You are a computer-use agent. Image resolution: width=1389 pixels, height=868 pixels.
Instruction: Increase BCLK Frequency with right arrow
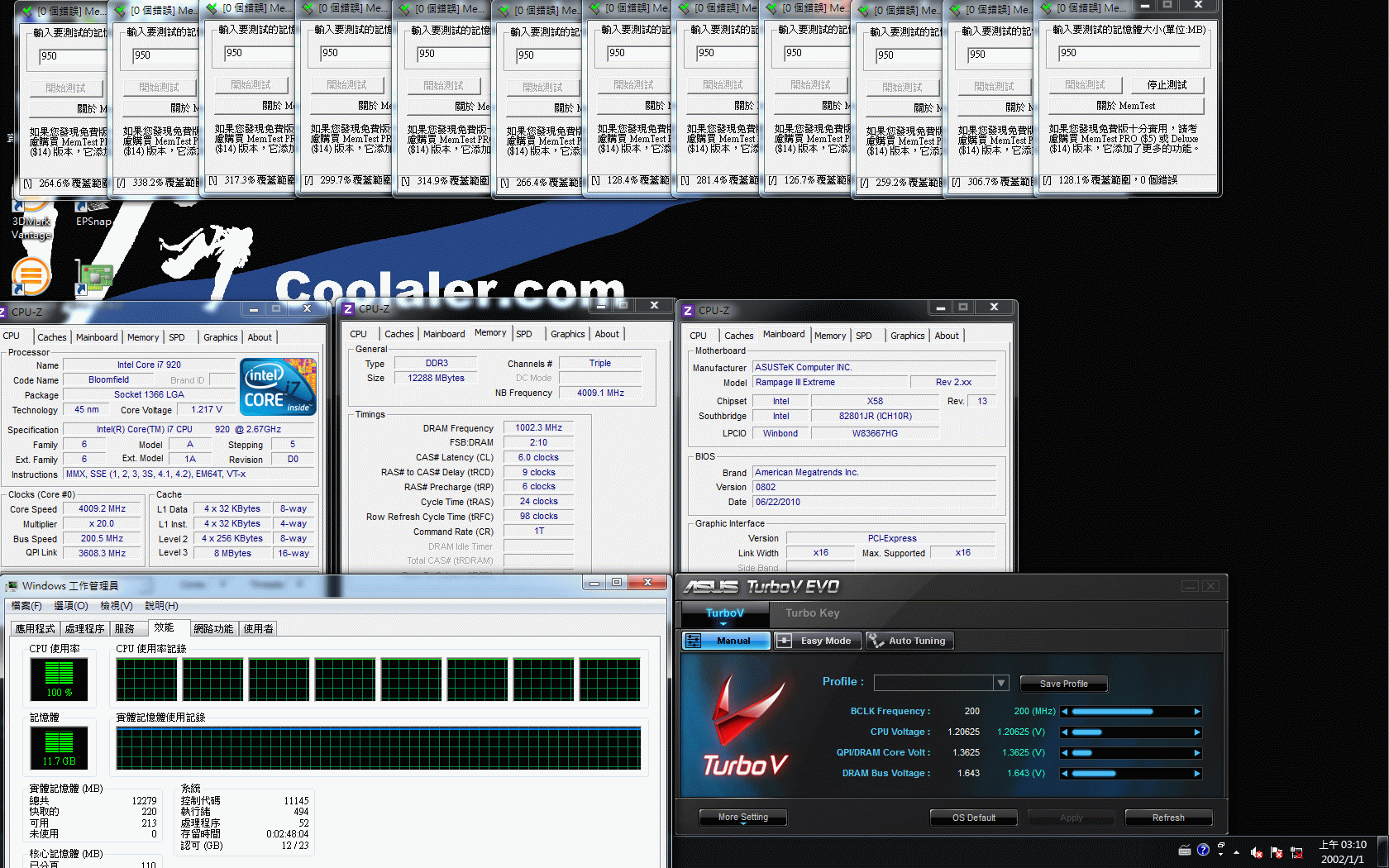(1196, 712)
